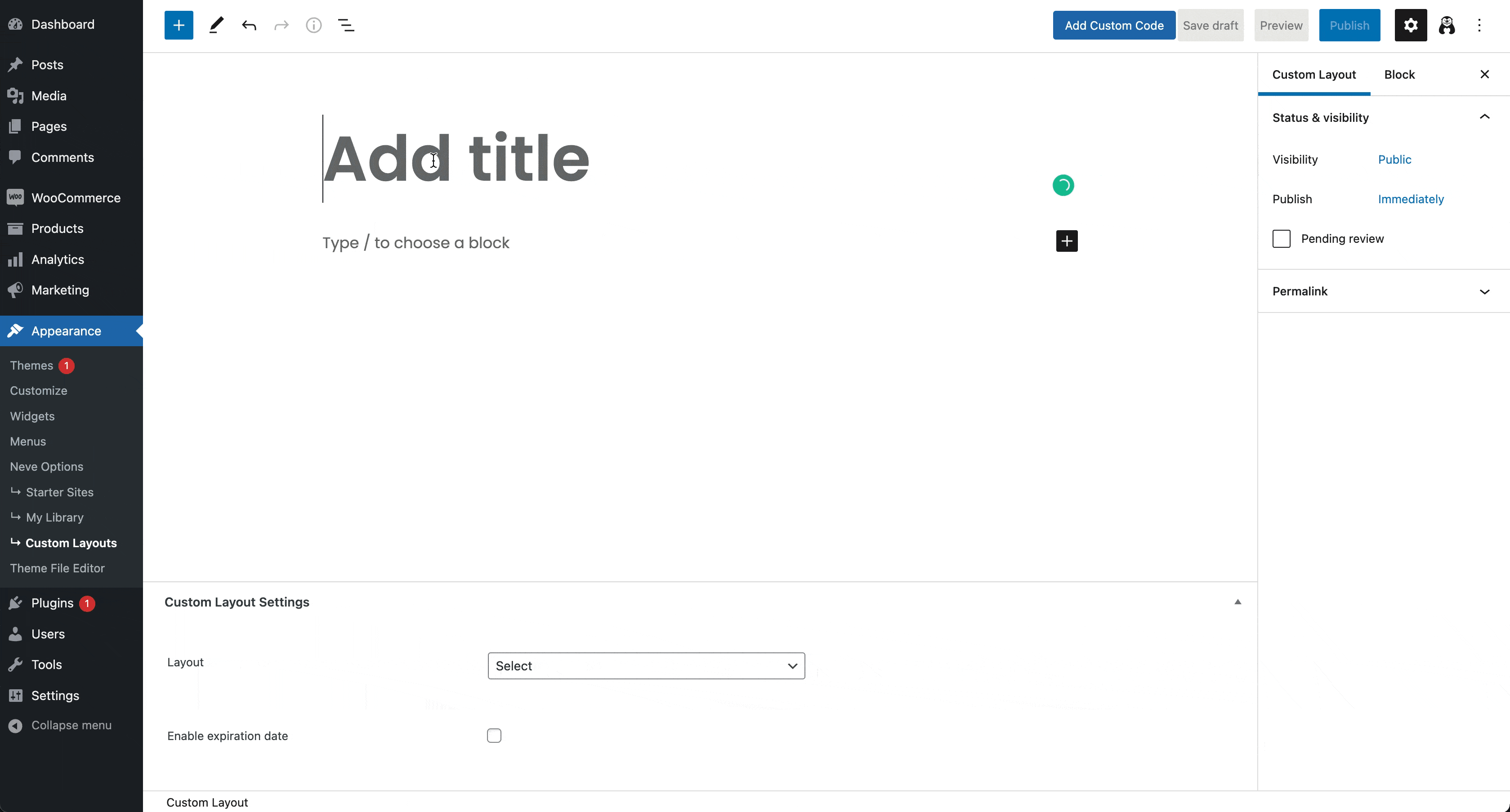Image resolution: width=1510 pixels, height=812 pixels.
Task: Click the Save draft button
Action: [x=1210, y=25]
